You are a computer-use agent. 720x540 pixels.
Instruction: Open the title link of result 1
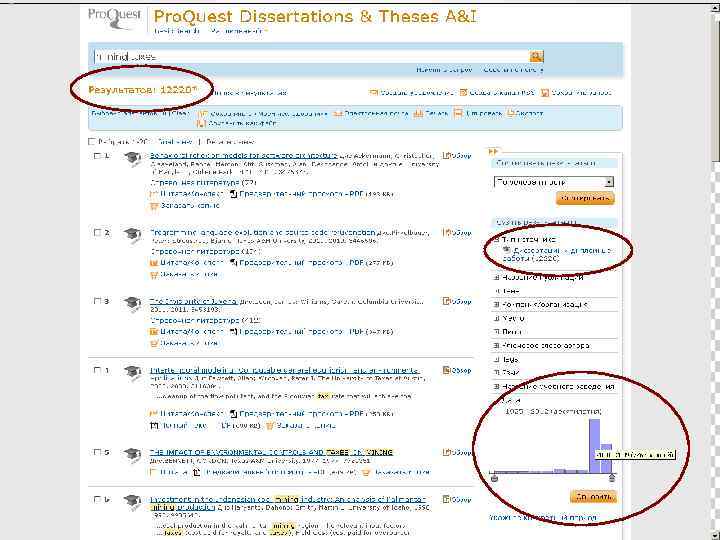pyautogui.click(x=243, y=156)
